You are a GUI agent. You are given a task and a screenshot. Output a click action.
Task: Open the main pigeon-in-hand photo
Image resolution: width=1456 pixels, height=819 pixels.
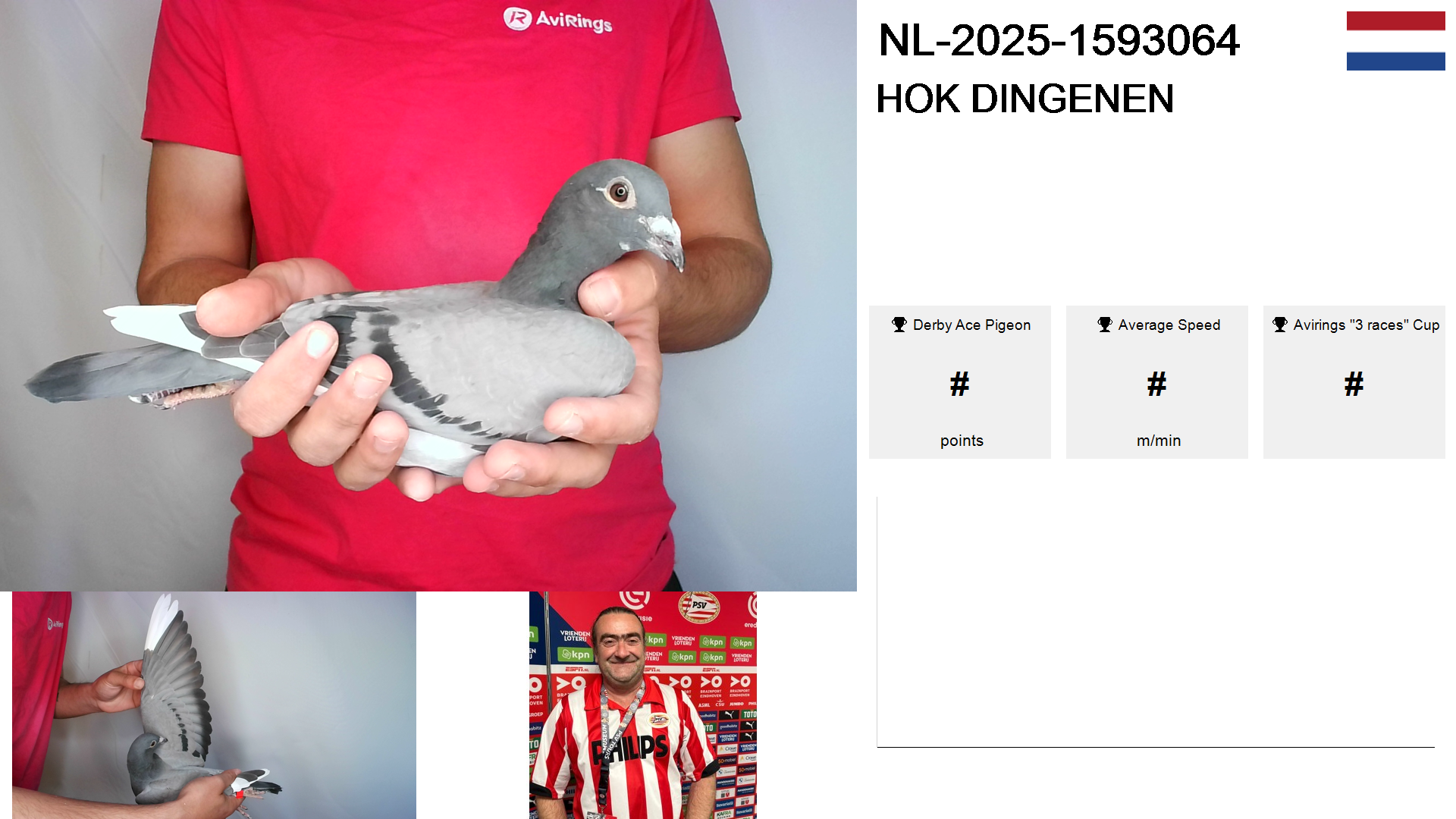click(x=428, y=296)
